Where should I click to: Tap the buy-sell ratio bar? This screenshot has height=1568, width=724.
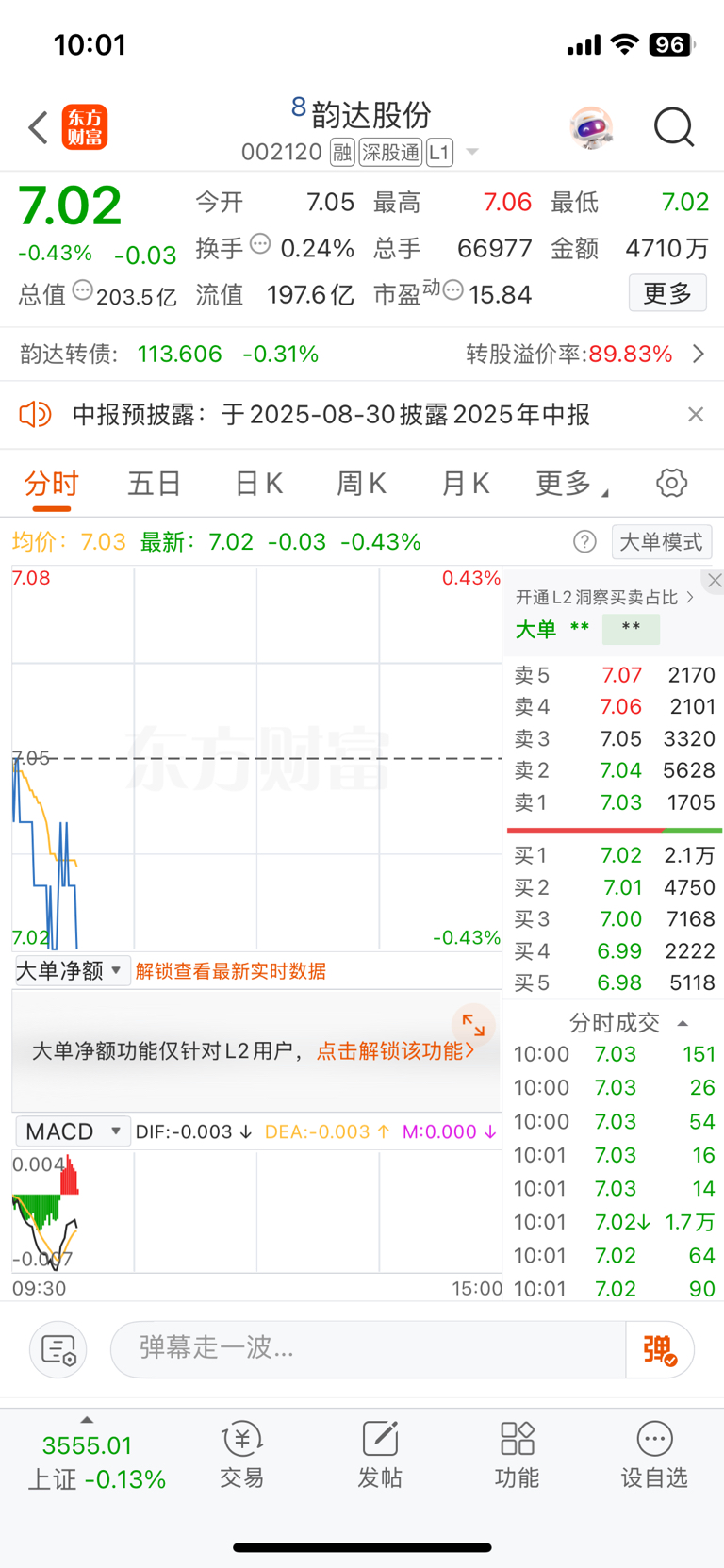(x=615, y=830)
